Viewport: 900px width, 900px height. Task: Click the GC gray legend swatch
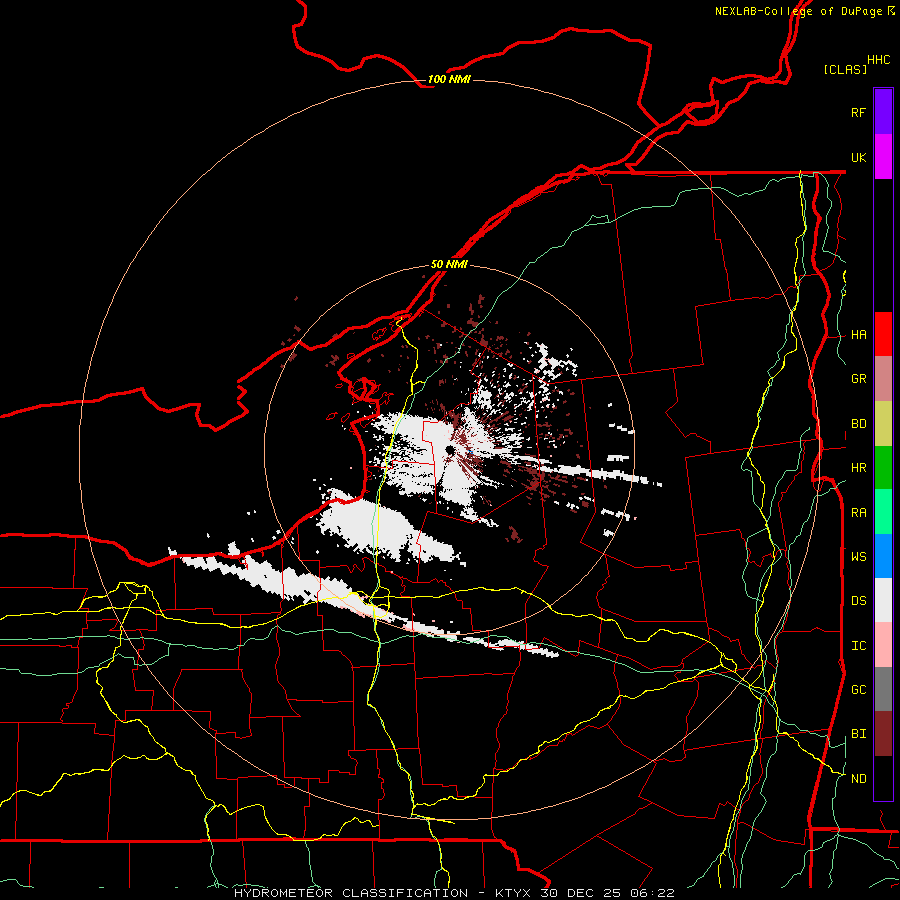(x=883, y=689)
